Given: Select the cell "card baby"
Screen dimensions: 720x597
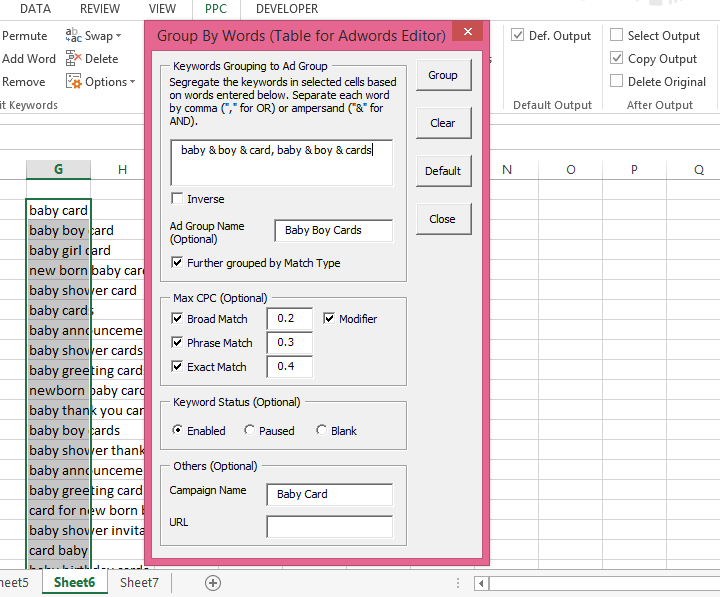Looking at the screenshot, I should pos(58,550).
